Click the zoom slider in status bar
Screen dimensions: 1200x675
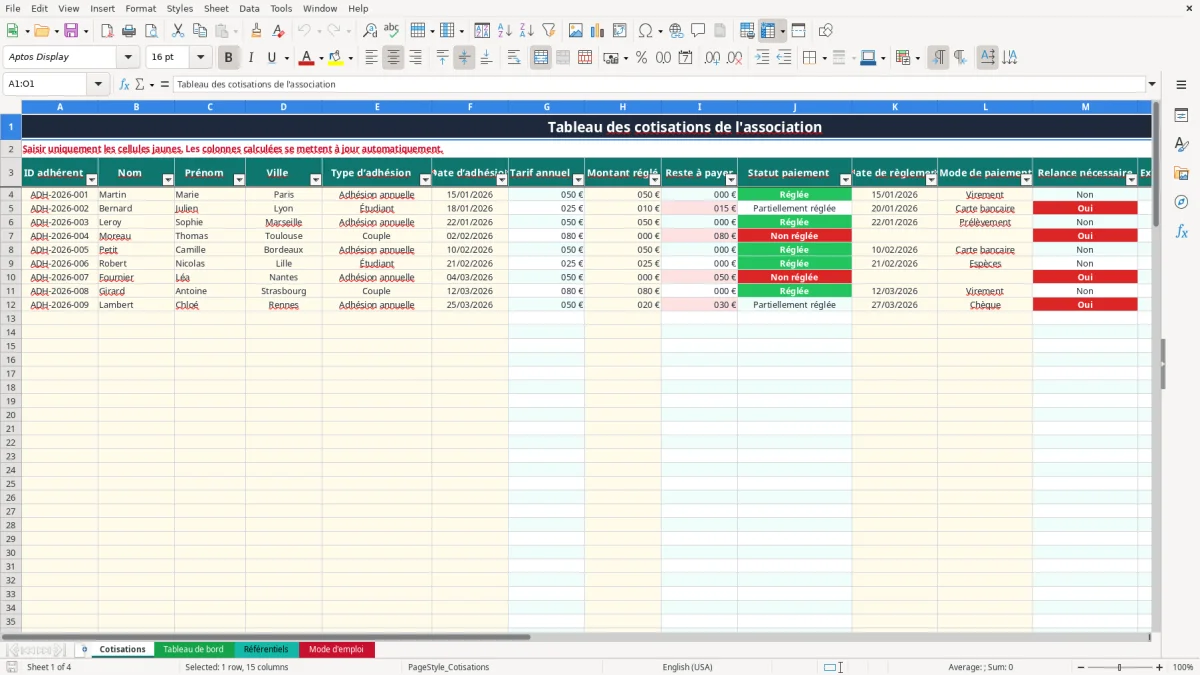click(x=1119, y=667)
